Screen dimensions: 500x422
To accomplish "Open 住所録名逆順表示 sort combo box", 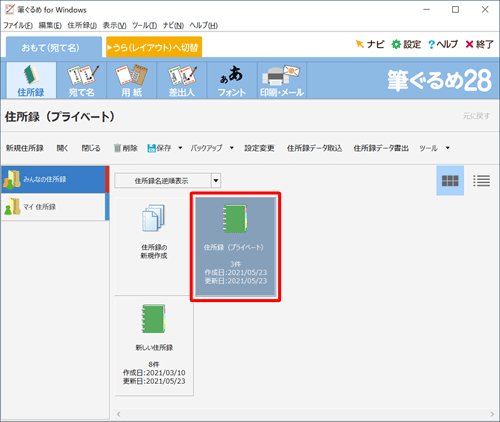I will click(x=168, y=181).
